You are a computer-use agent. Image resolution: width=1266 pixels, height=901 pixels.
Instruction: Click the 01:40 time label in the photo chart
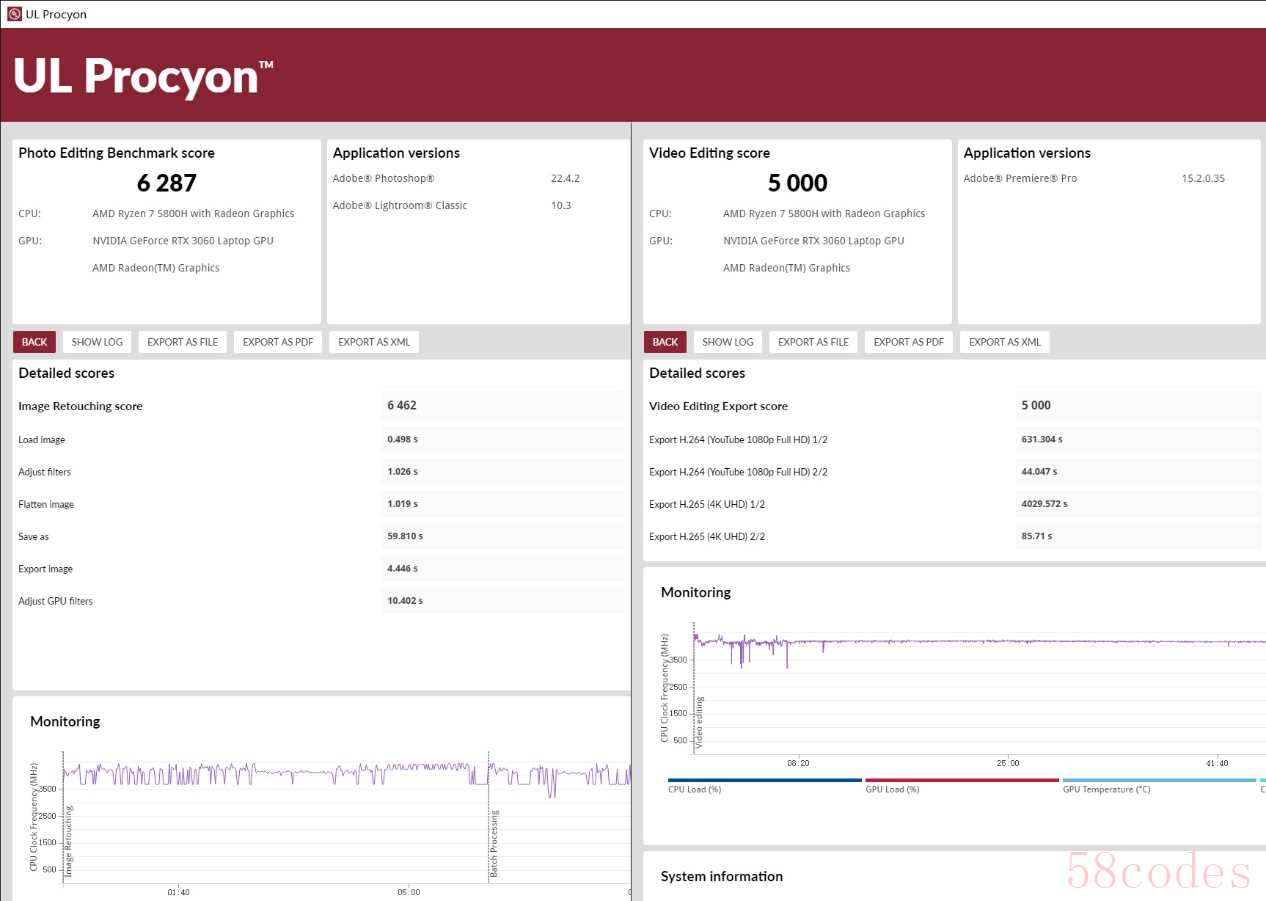click(179, 892)
